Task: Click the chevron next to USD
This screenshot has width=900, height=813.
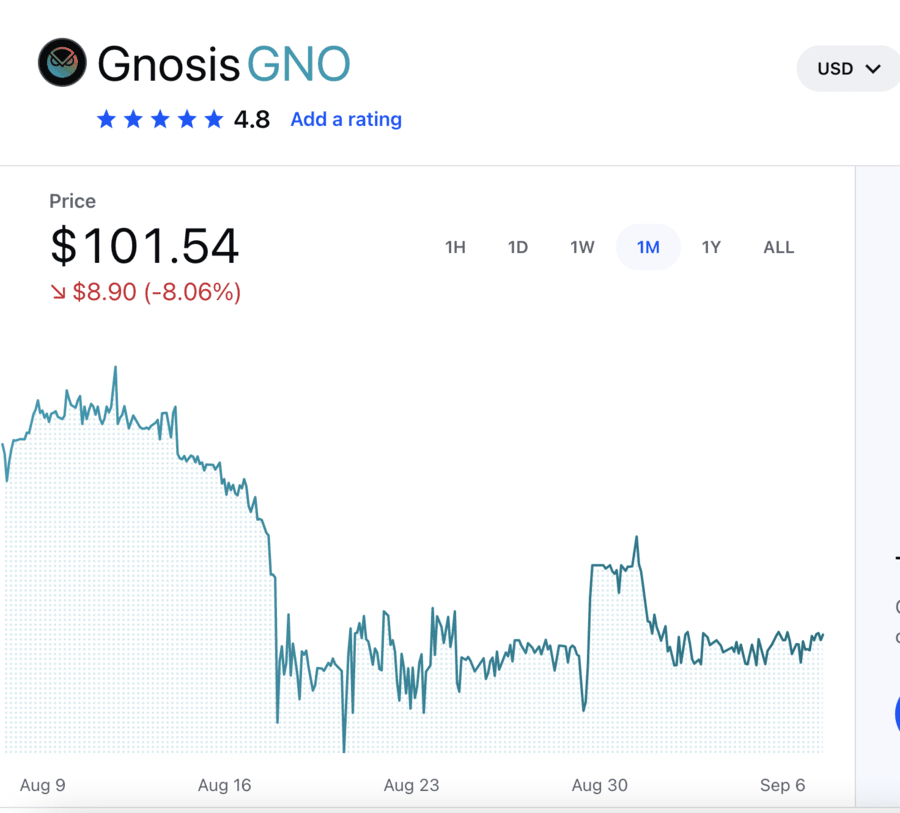Action: point(873,69)
